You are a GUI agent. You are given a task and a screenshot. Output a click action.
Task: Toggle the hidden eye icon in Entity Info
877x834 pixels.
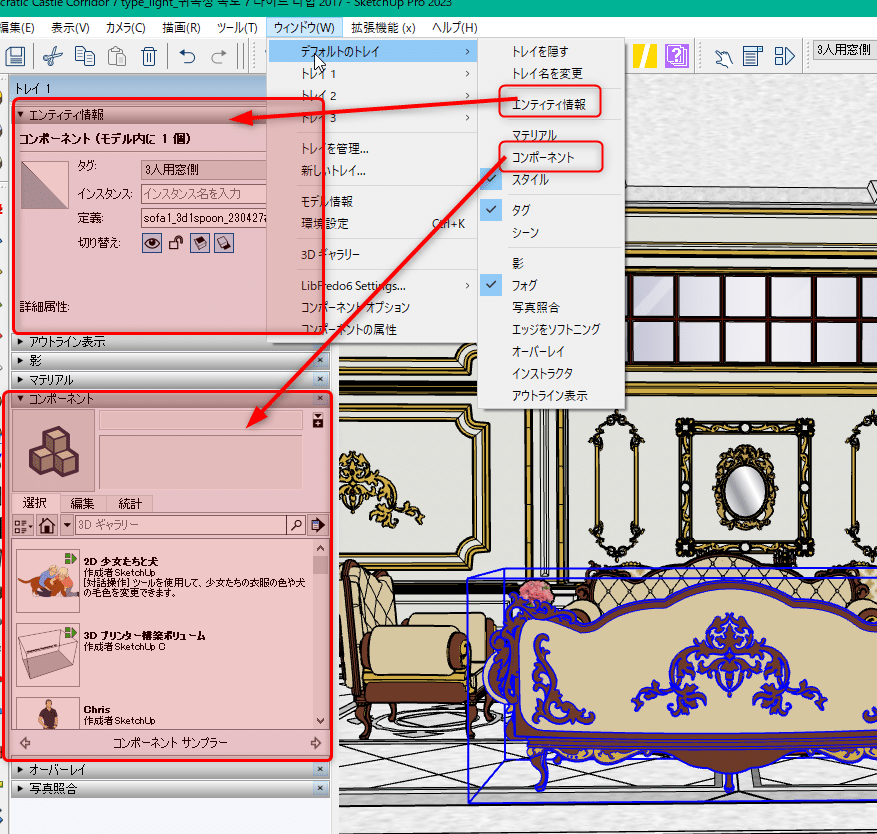coord(152,243)
